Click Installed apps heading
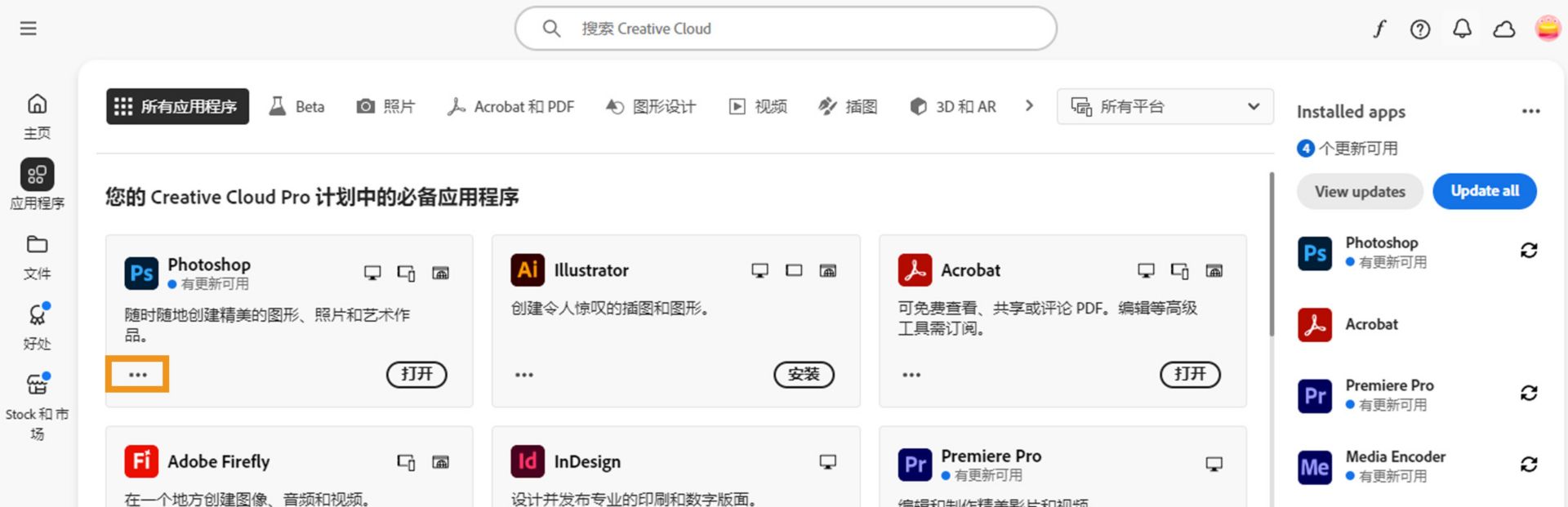 [1351, 112]
